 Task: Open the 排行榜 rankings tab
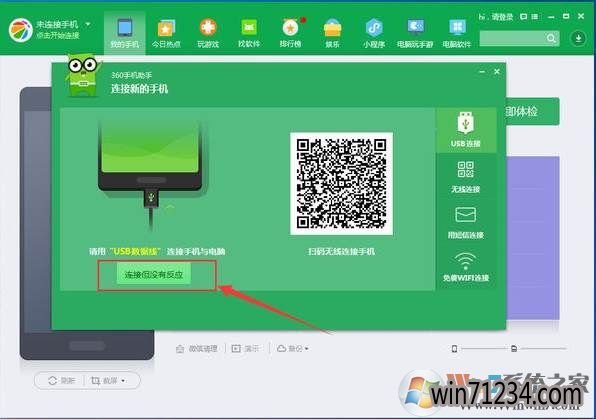click(291, 33)
